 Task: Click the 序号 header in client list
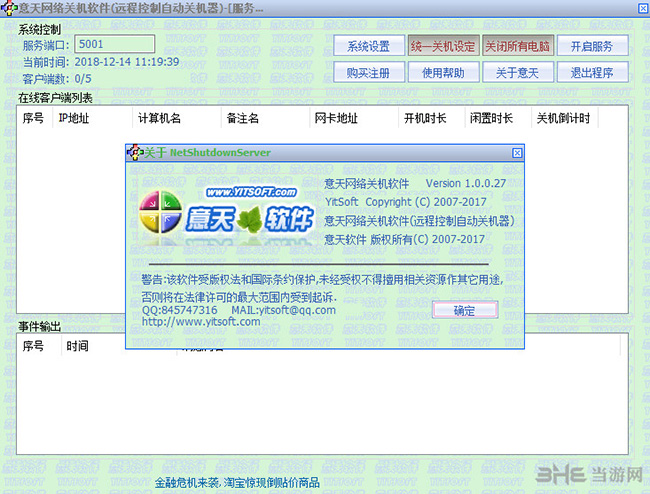(x=34, y=119)
